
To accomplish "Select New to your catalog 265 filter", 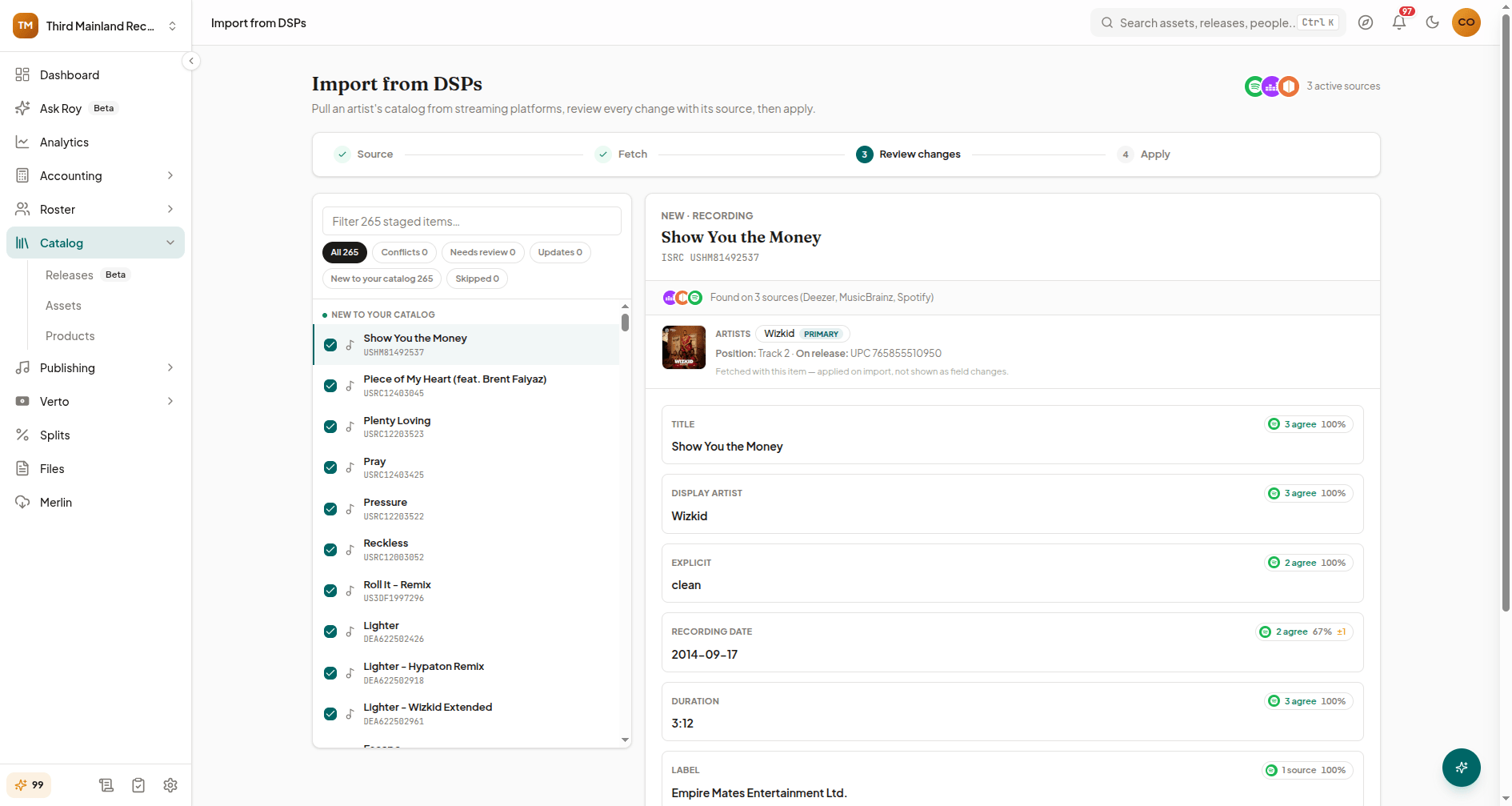I will 382,279.
